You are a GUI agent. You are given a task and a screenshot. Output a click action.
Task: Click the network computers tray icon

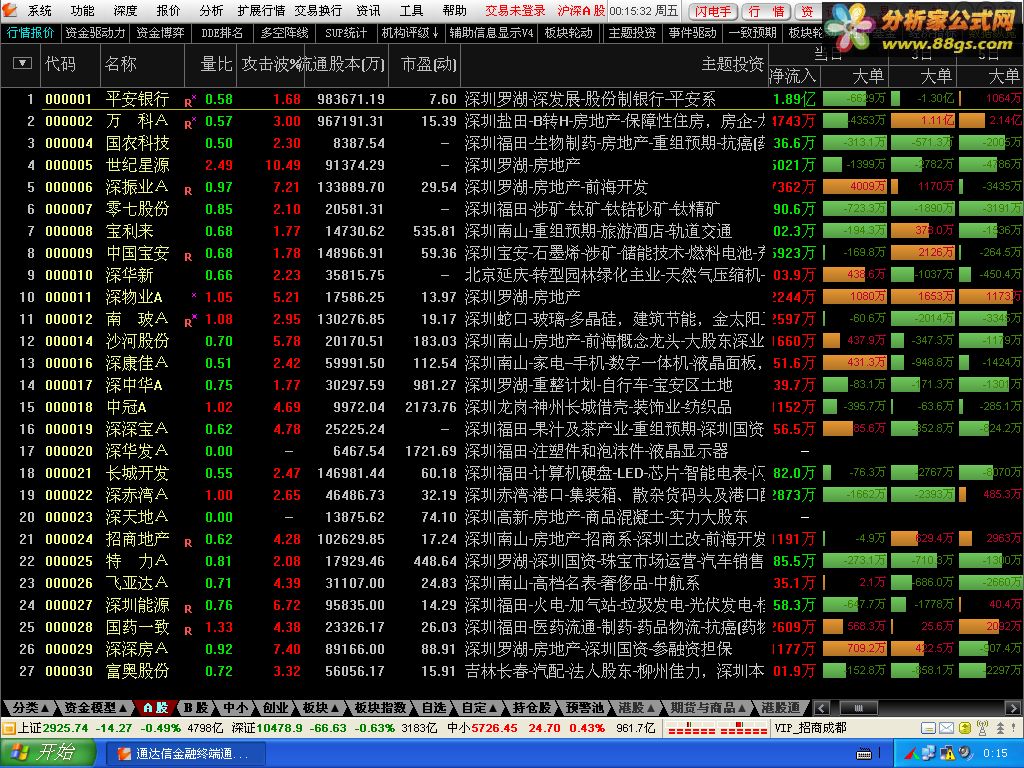tap(929, 753)
